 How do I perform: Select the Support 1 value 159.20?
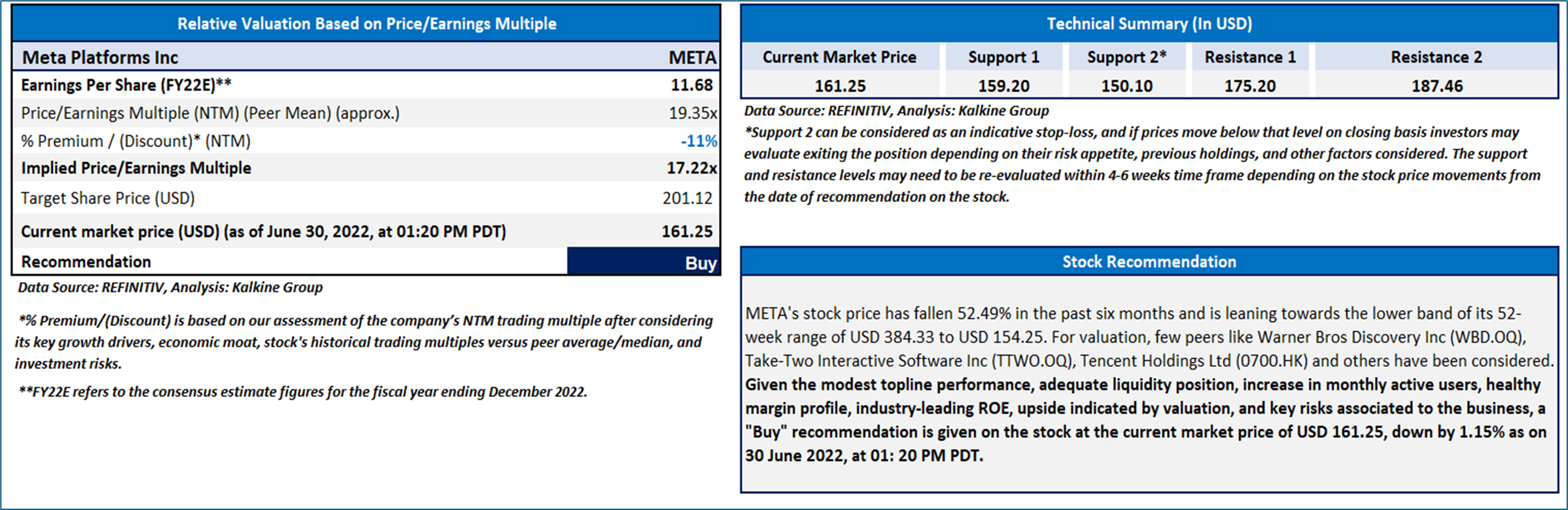click(x=1004, y=86)
